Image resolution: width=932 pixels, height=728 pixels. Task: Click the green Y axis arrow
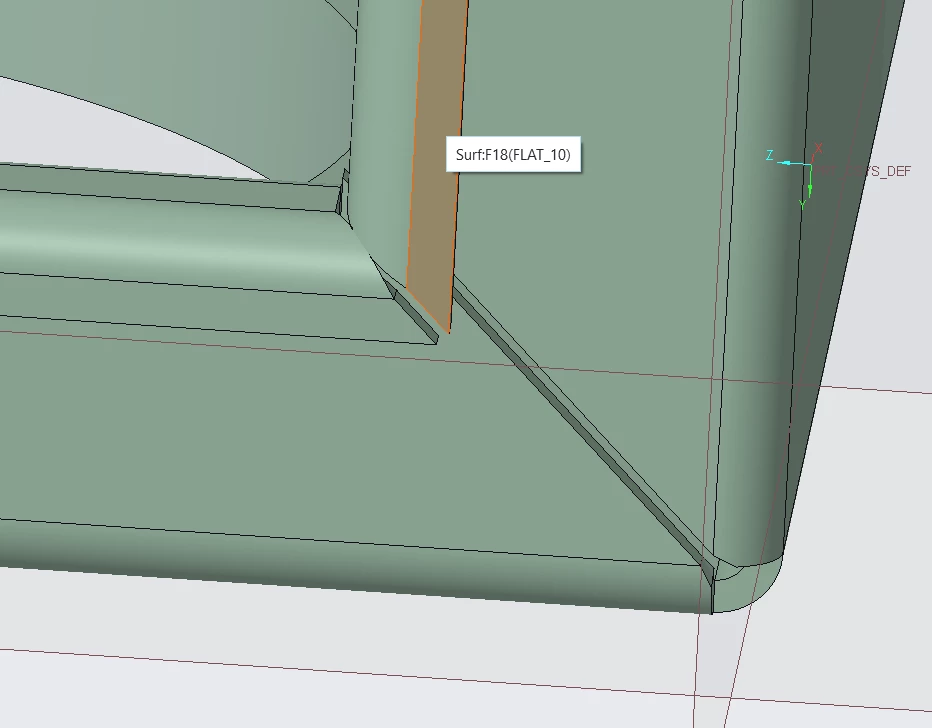(810, 188)
